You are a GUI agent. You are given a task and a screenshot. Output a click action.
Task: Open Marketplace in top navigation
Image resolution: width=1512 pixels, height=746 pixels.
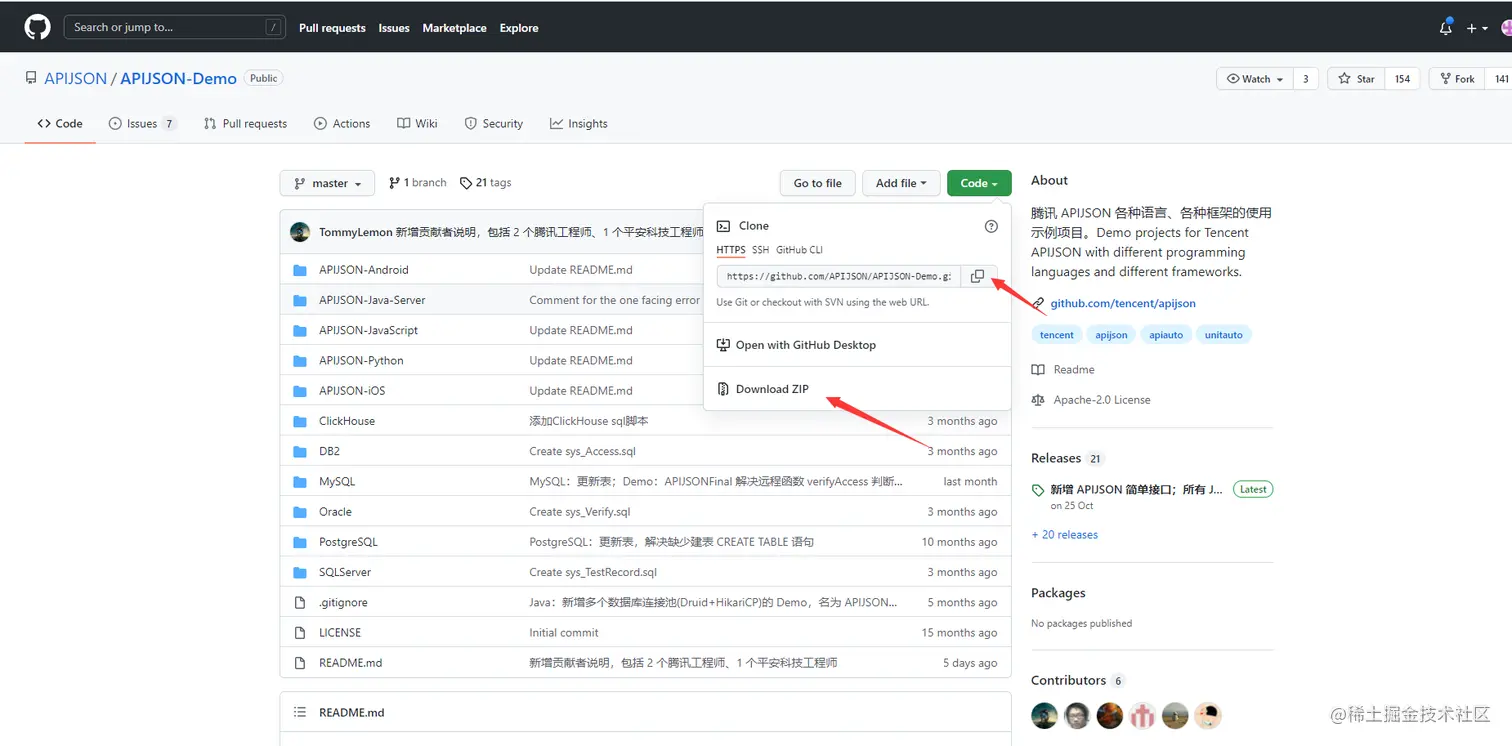coord(454,28)
